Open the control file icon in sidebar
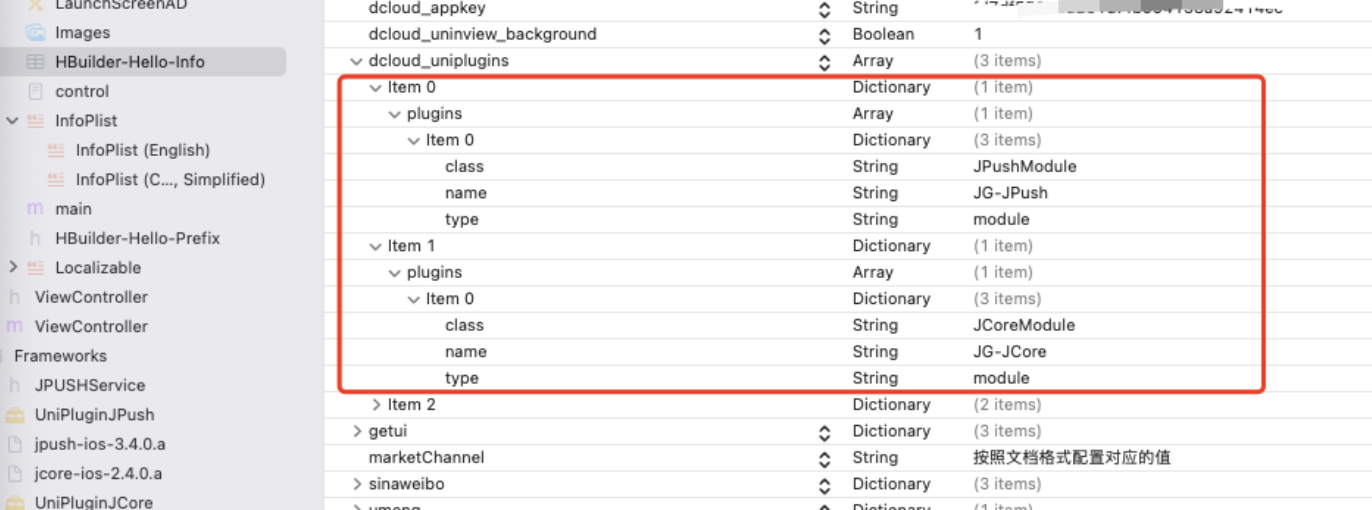The height and width of the screenshot is (510, 1372). click(x=36, y=91)
